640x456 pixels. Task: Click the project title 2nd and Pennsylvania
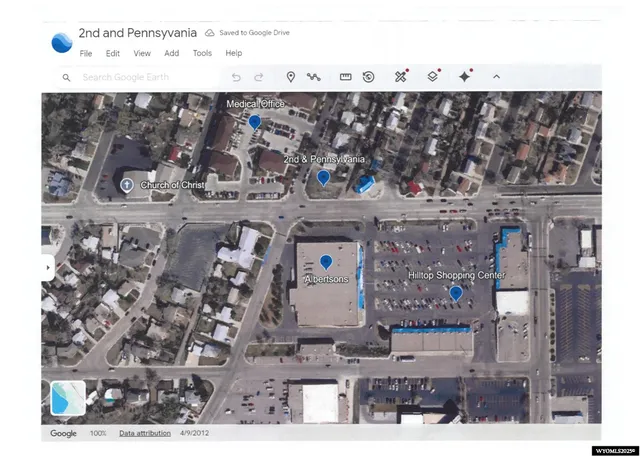pos(137,33)
